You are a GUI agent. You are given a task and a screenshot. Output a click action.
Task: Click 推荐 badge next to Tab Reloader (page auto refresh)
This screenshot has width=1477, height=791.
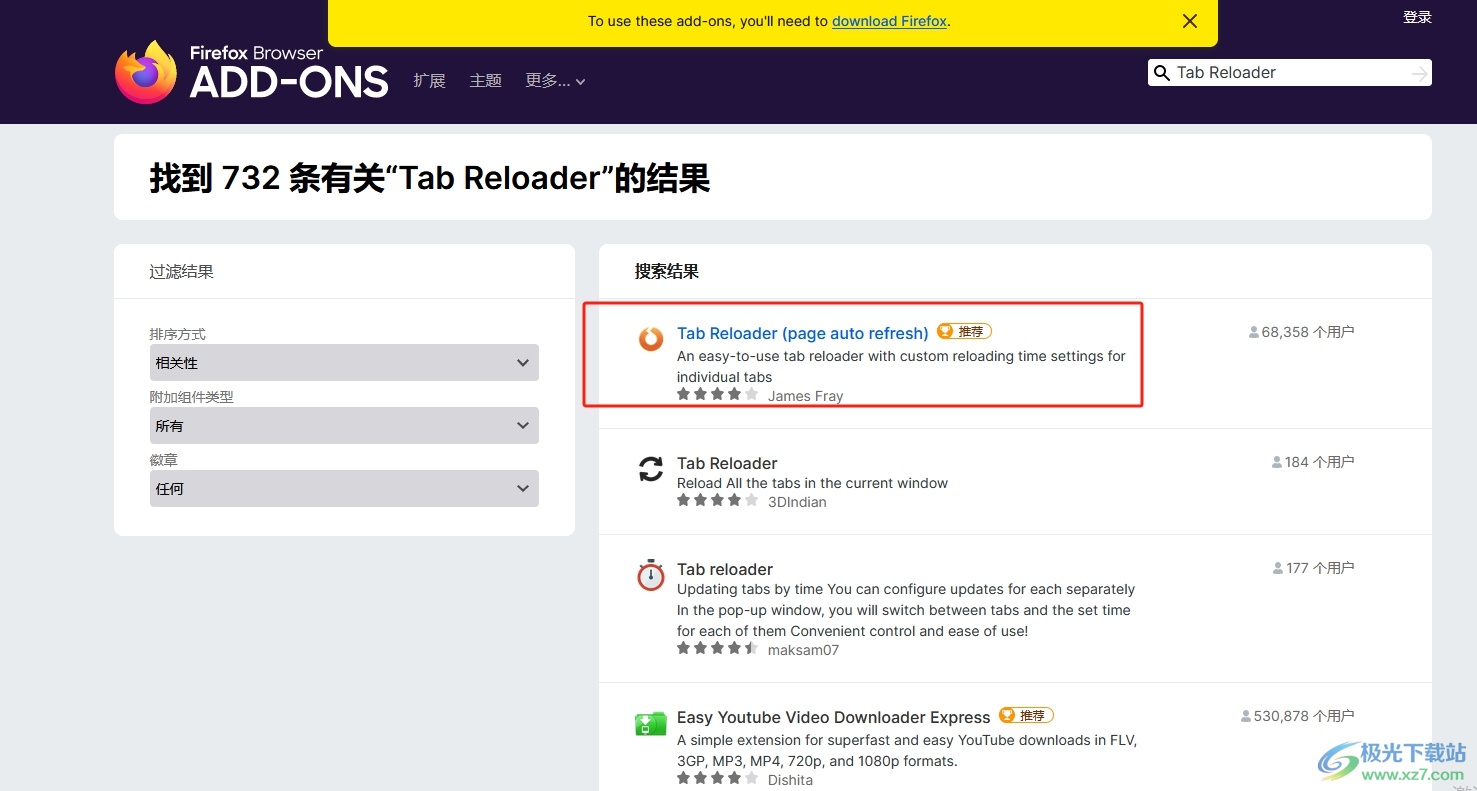pyautogui.click(x=964, y=332)
